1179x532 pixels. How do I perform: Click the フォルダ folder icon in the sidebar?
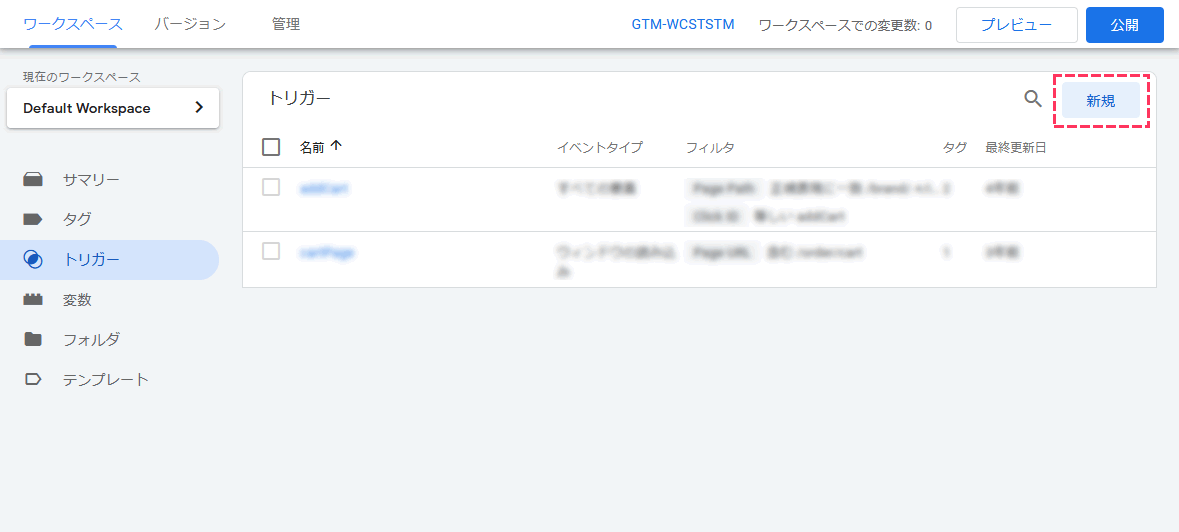(33, 339)
